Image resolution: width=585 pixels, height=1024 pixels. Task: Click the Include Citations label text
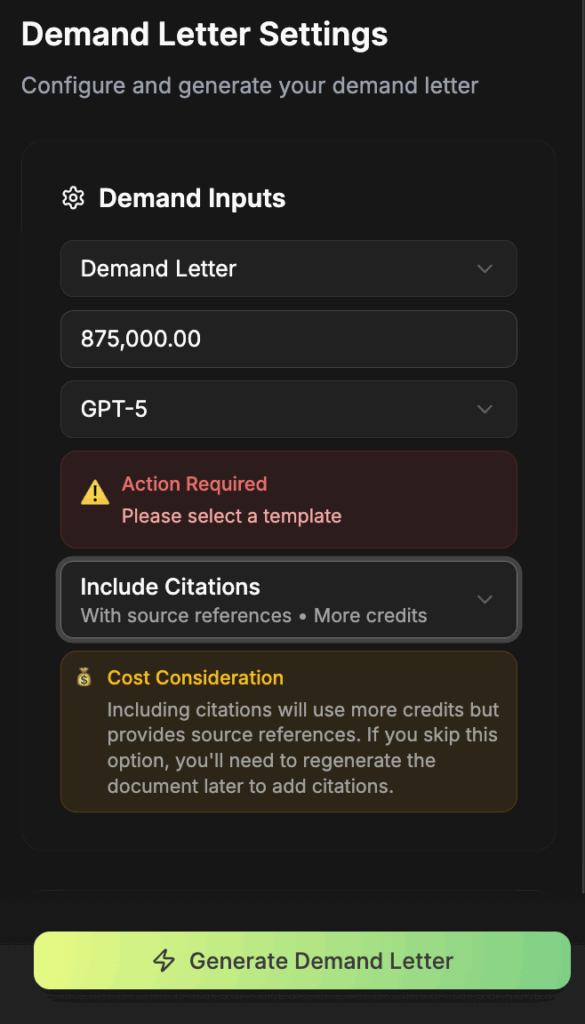[x=169, y=588]
